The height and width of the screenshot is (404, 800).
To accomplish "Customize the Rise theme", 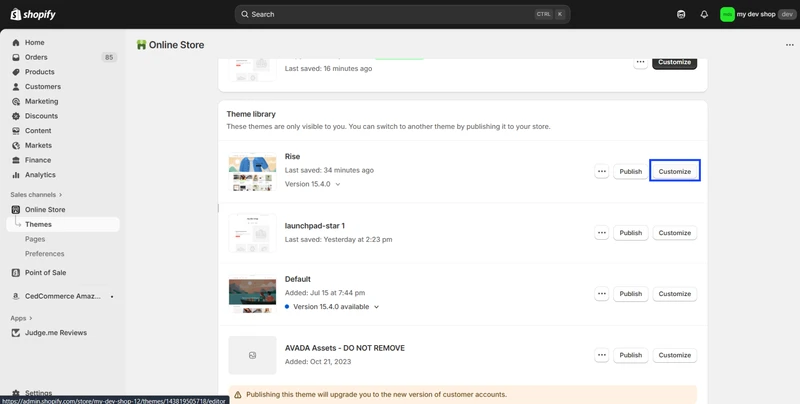I will (674, 171).
